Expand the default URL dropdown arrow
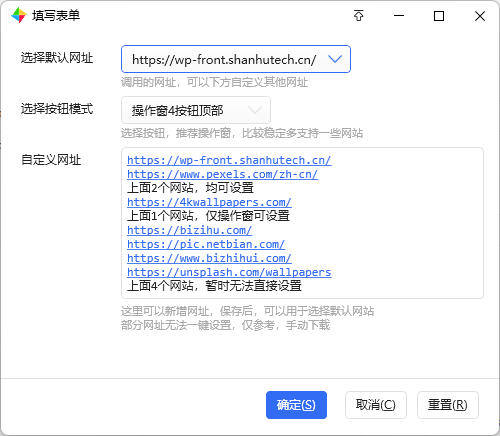Screen dimensions: 500x436 click(335, 59)
